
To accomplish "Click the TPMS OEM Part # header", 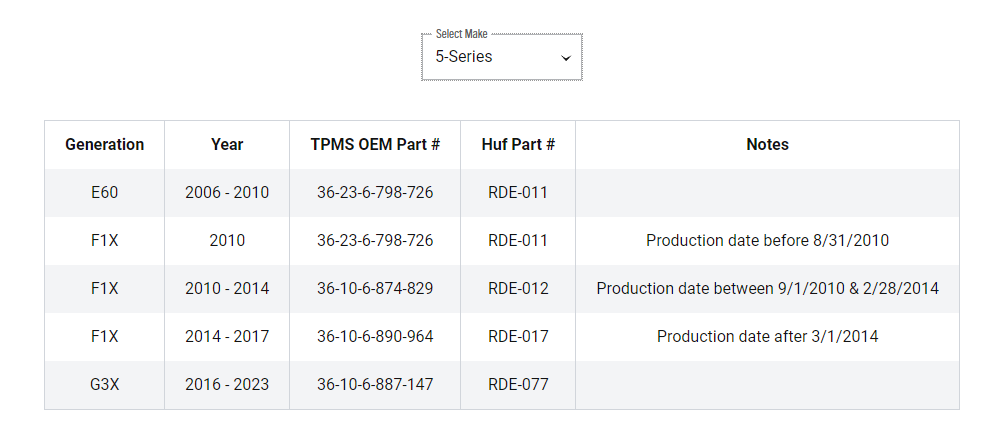I will [375, 145].
